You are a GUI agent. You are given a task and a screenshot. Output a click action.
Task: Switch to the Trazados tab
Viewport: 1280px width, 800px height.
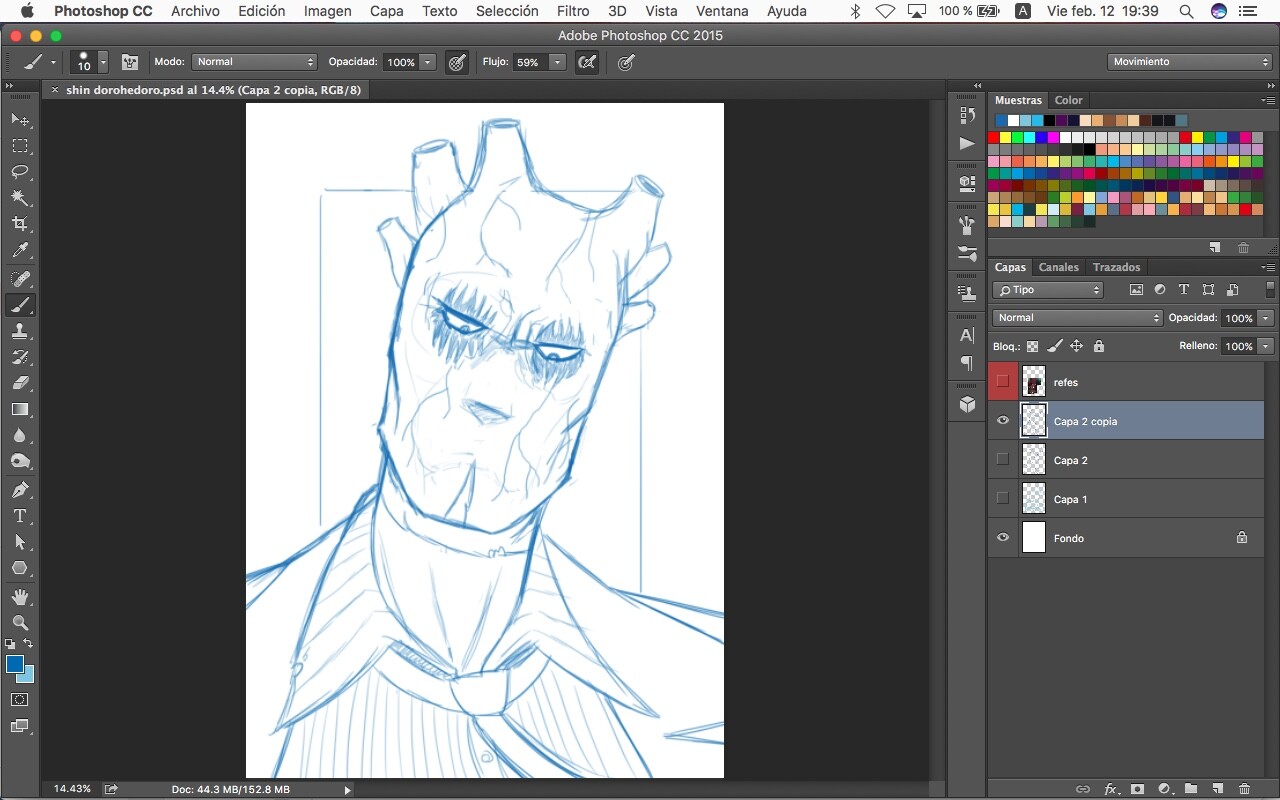(1116, 267)
